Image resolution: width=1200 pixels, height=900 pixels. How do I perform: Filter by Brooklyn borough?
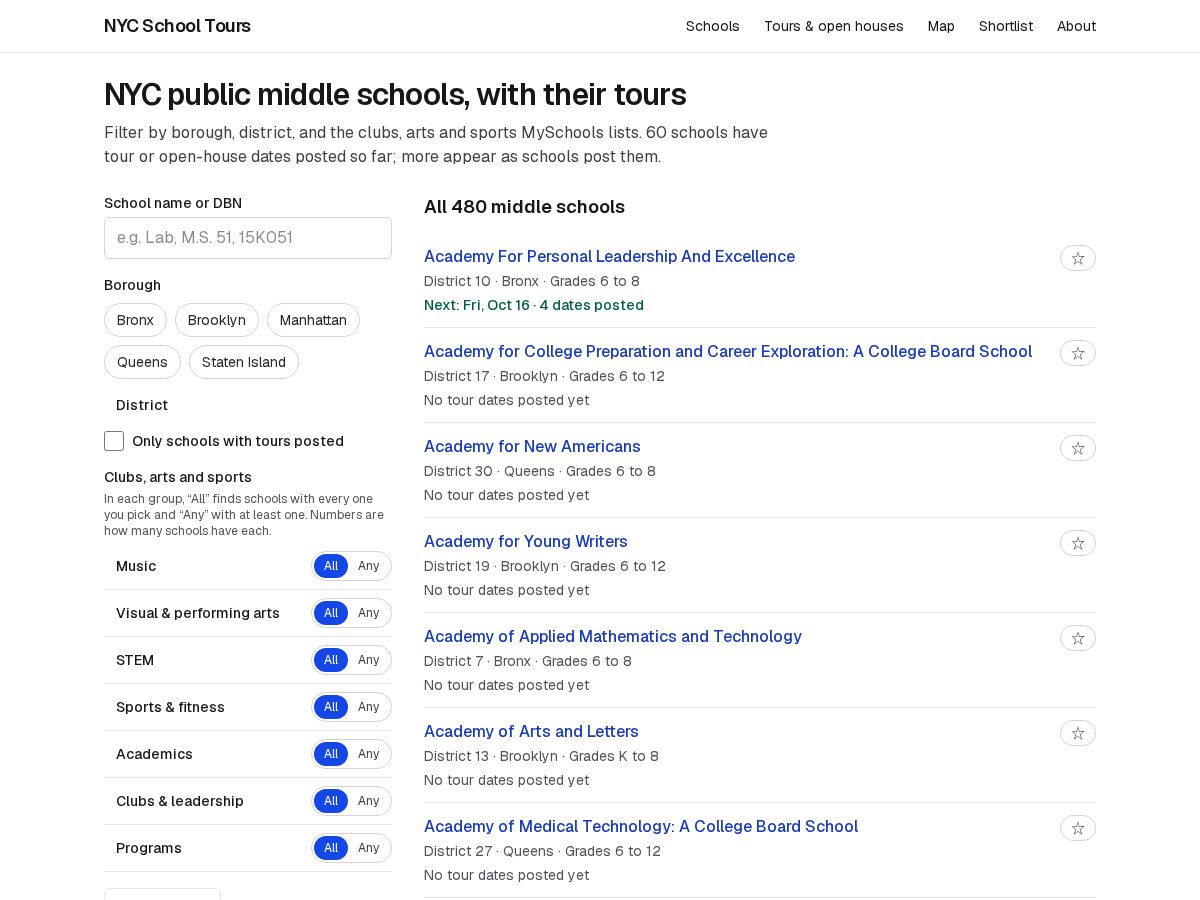pyautogui.click(x=217, y=320)
